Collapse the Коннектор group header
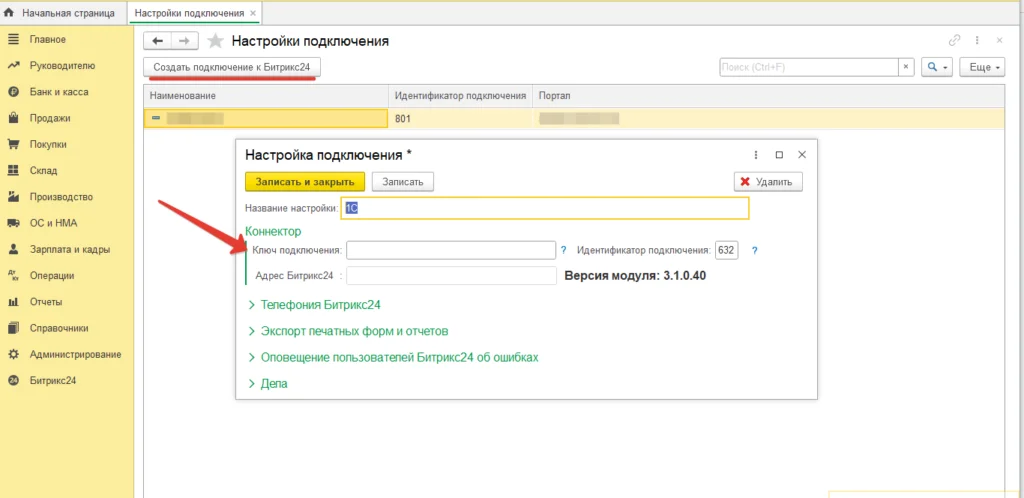1024x498 pixels. pos(273,231)
